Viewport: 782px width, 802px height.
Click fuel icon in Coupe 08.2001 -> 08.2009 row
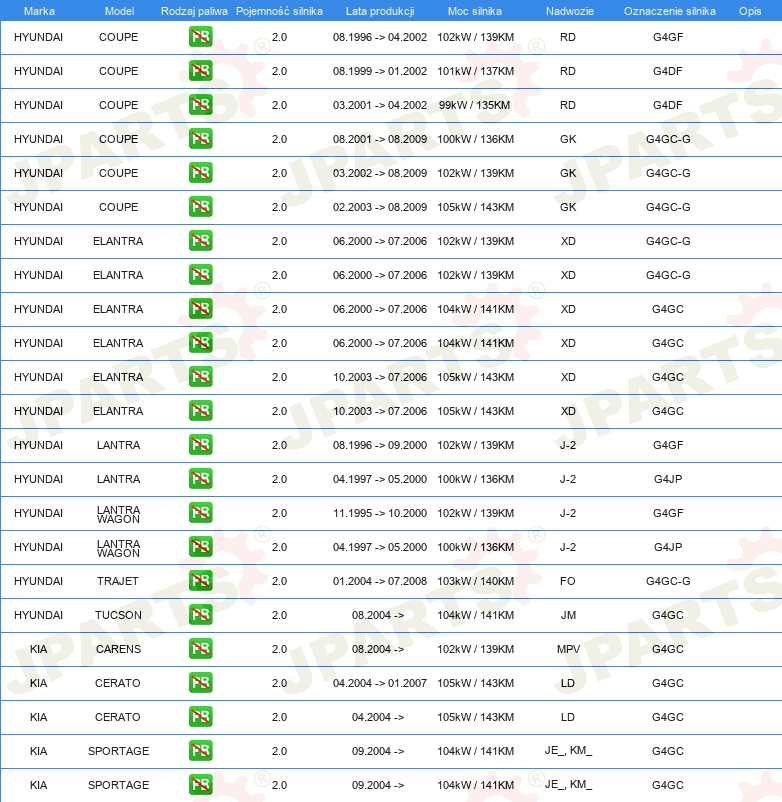click(x=200, y=139)
